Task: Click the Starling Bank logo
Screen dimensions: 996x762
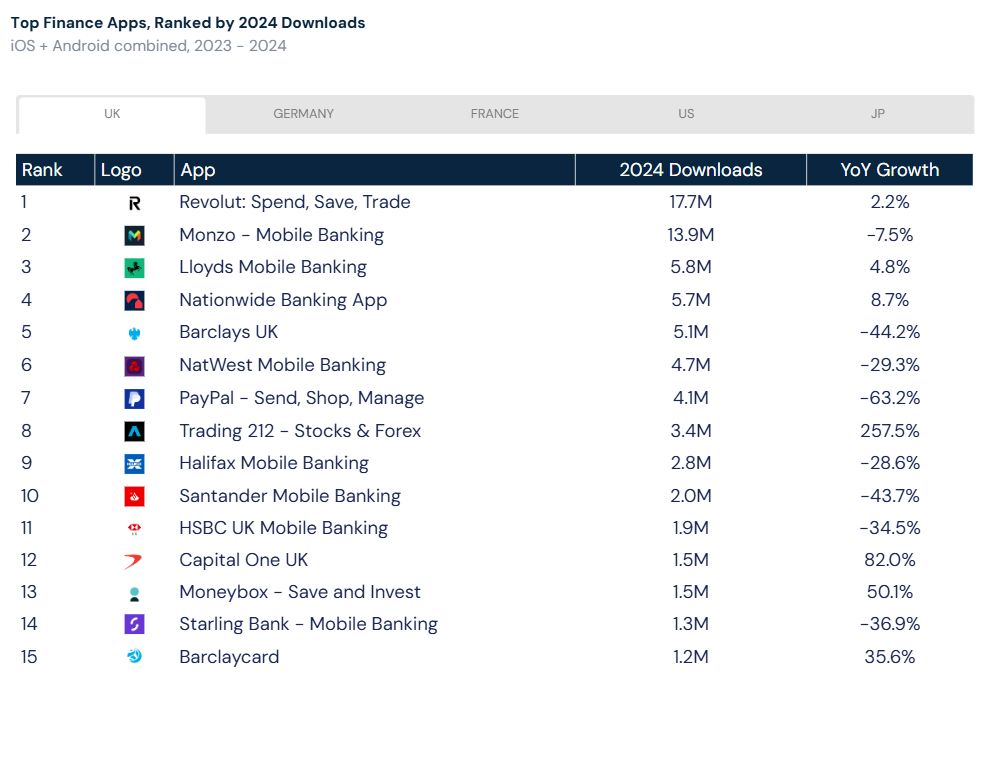Action: click(134, 624)
